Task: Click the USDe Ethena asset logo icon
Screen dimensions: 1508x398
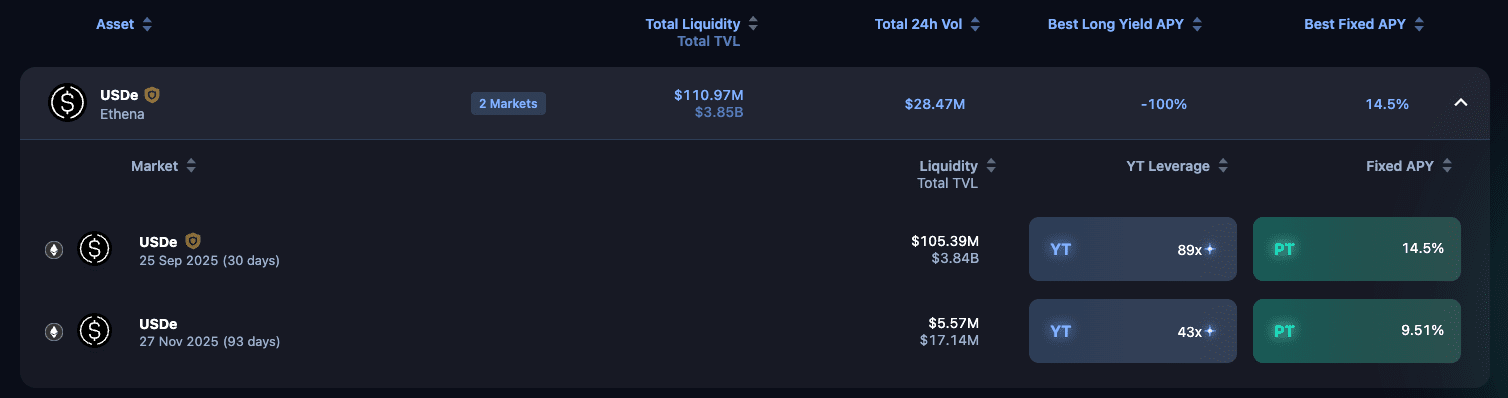Action: coord(68,103)
